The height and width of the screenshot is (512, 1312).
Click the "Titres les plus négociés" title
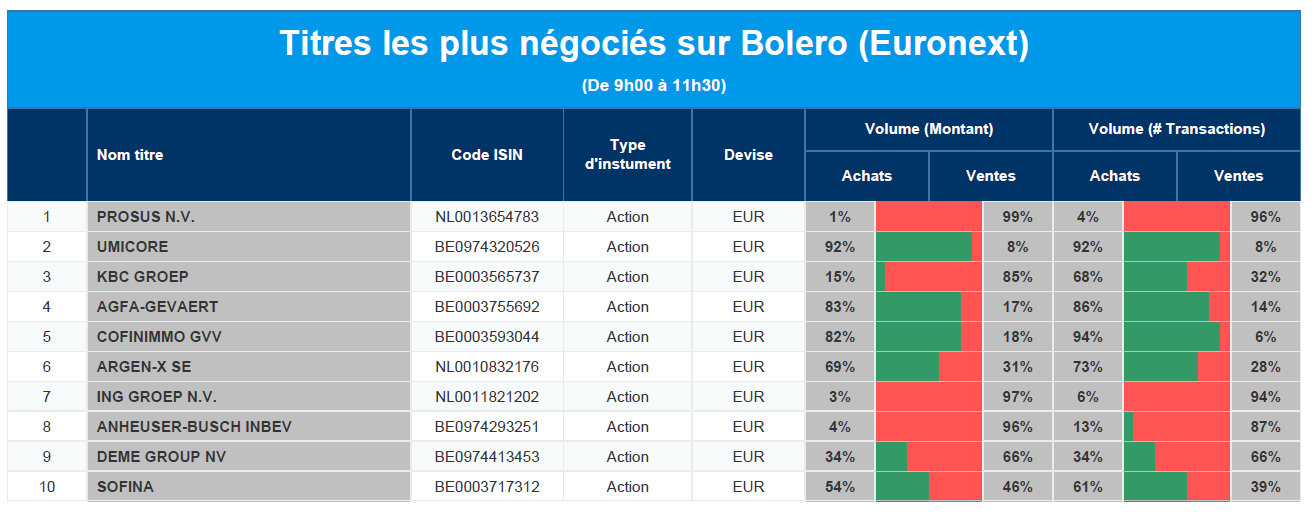pos(654,44)
